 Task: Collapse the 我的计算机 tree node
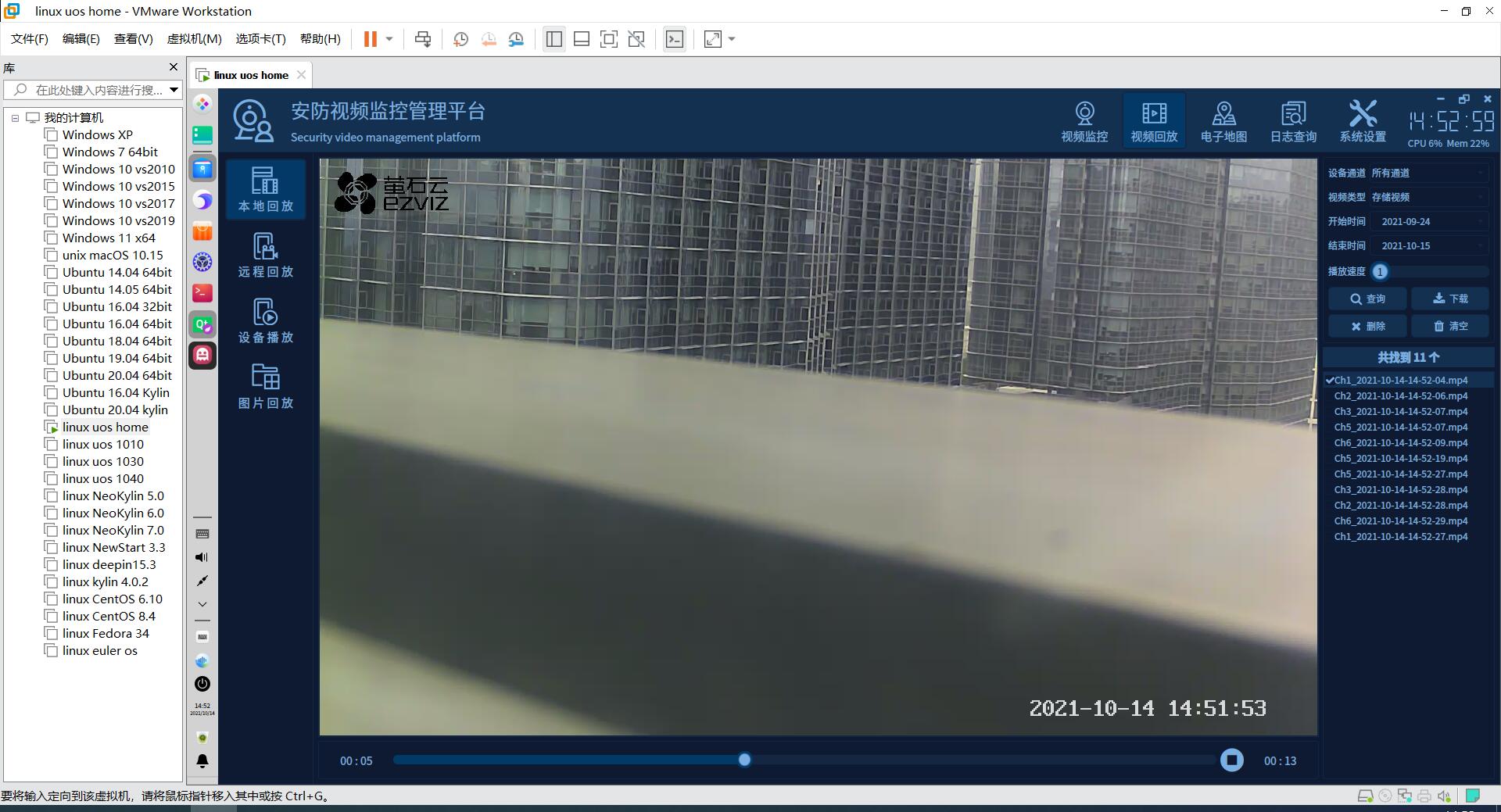click(x=15, y=118)
